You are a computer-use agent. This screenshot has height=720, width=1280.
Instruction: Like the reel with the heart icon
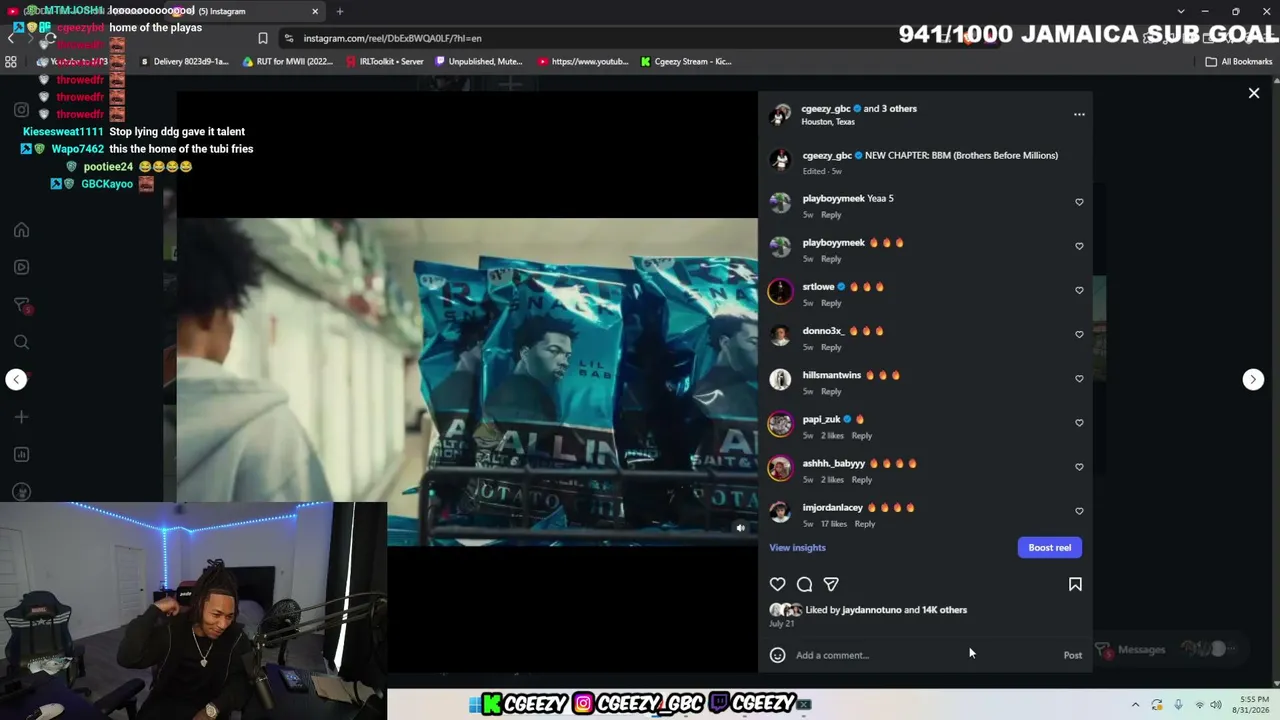click(777, 584)
